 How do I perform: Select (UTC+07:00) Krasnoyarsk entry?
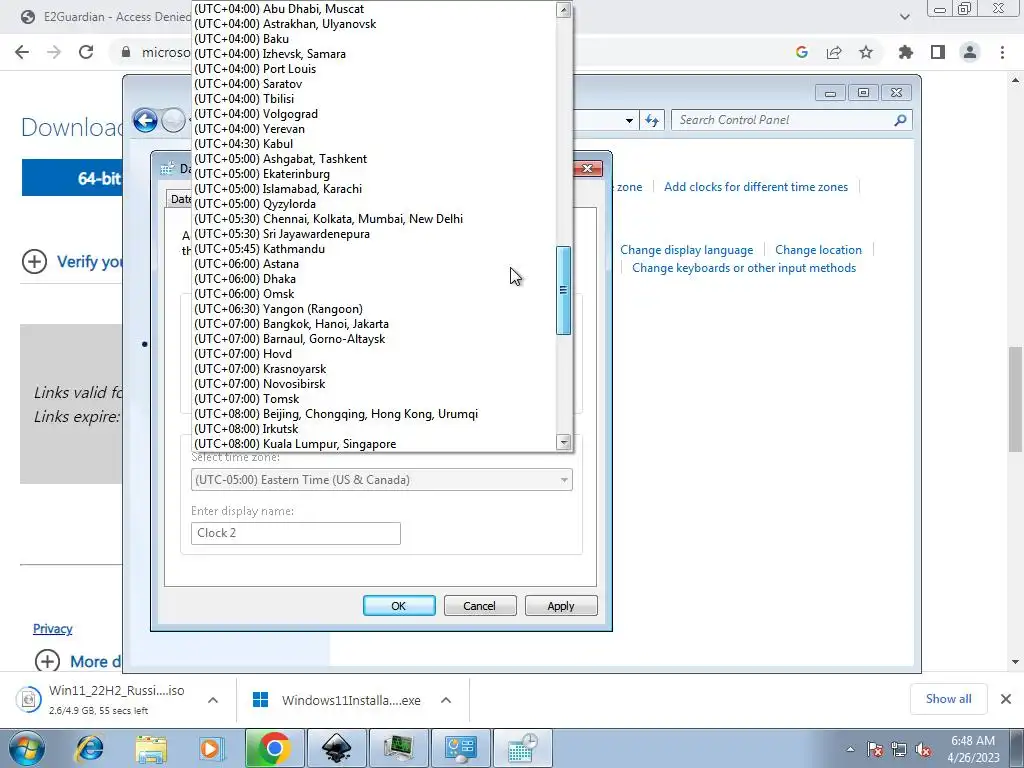click(374, 370)
